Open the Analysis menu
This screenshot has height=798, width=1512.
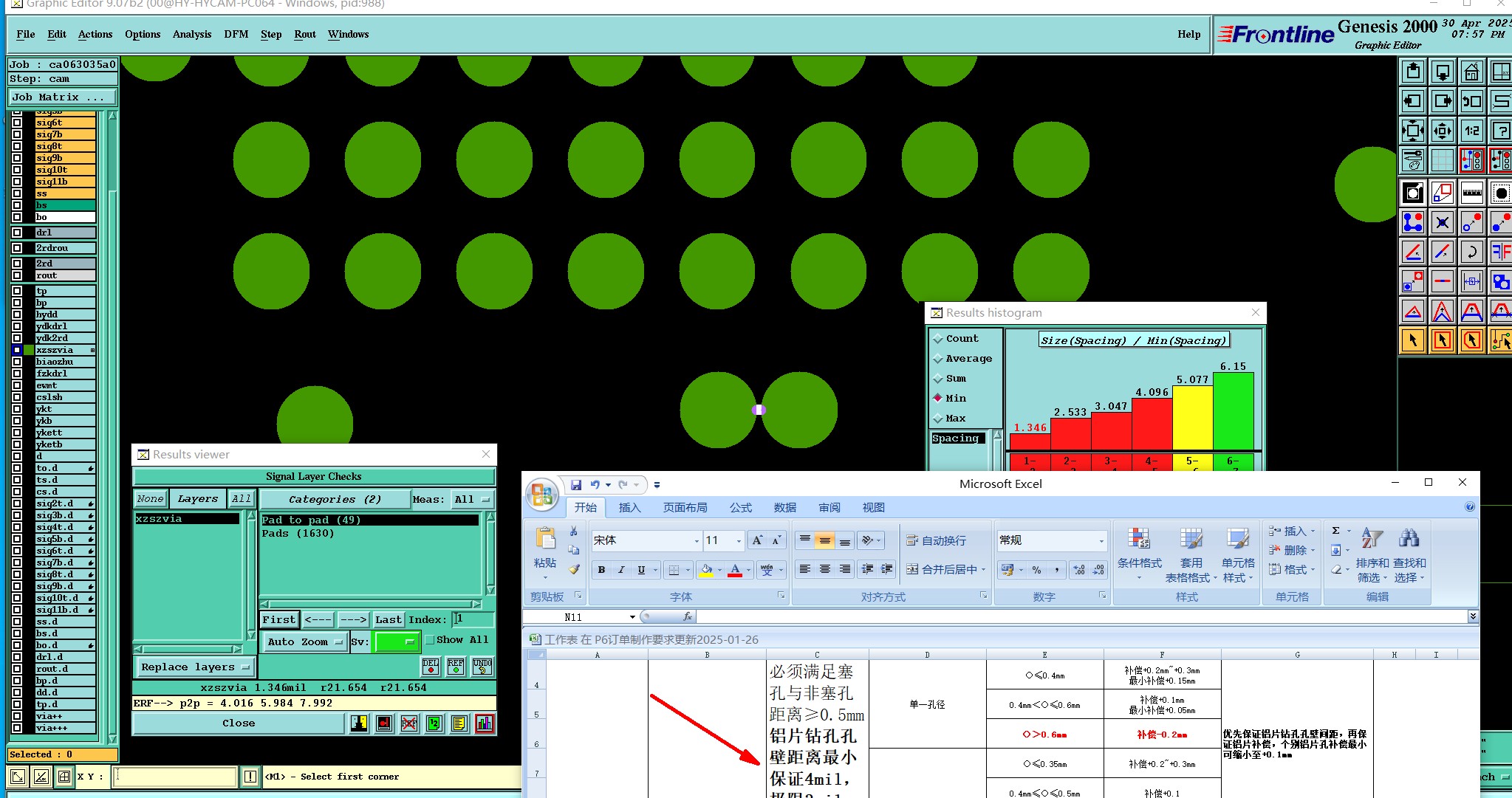191,35
